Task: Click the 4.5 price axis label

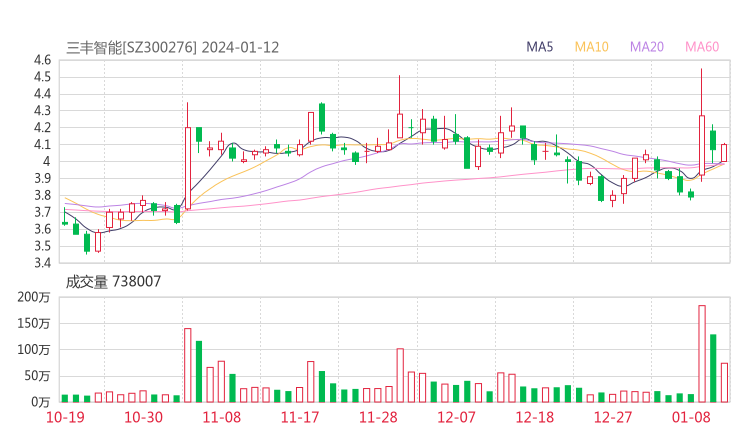Action: coord(42,77)
